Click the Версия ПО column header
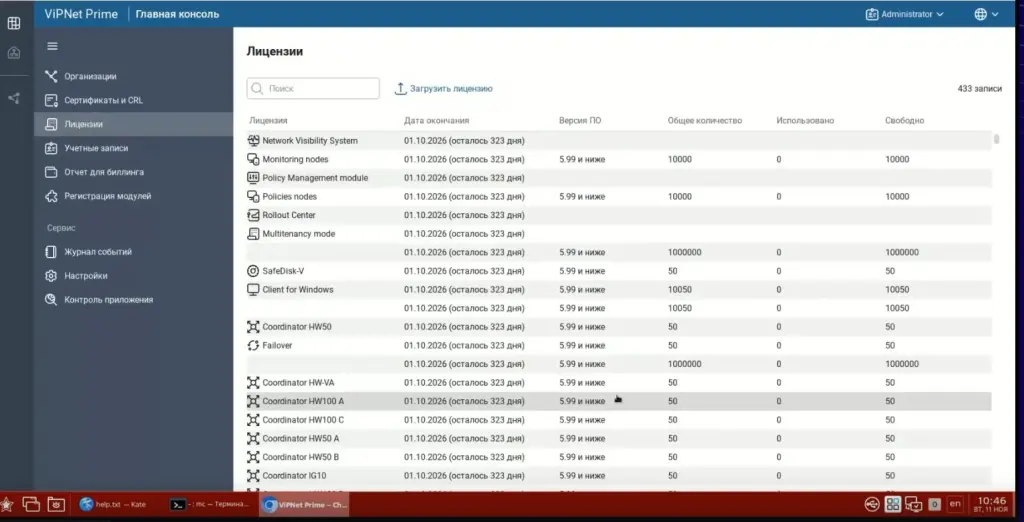Image resolution: width=1024 pixels, height=522 pixels. (x=580, y=120)
